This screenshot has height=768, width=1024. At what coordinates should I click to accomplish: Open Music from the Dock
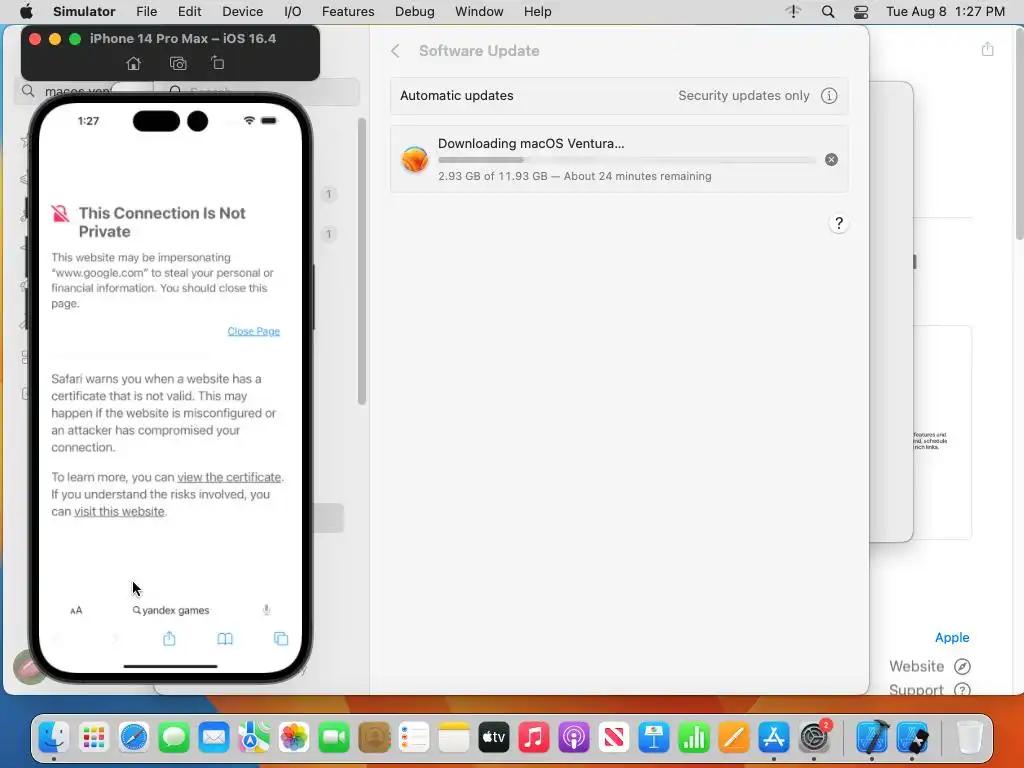click(534, 738)
